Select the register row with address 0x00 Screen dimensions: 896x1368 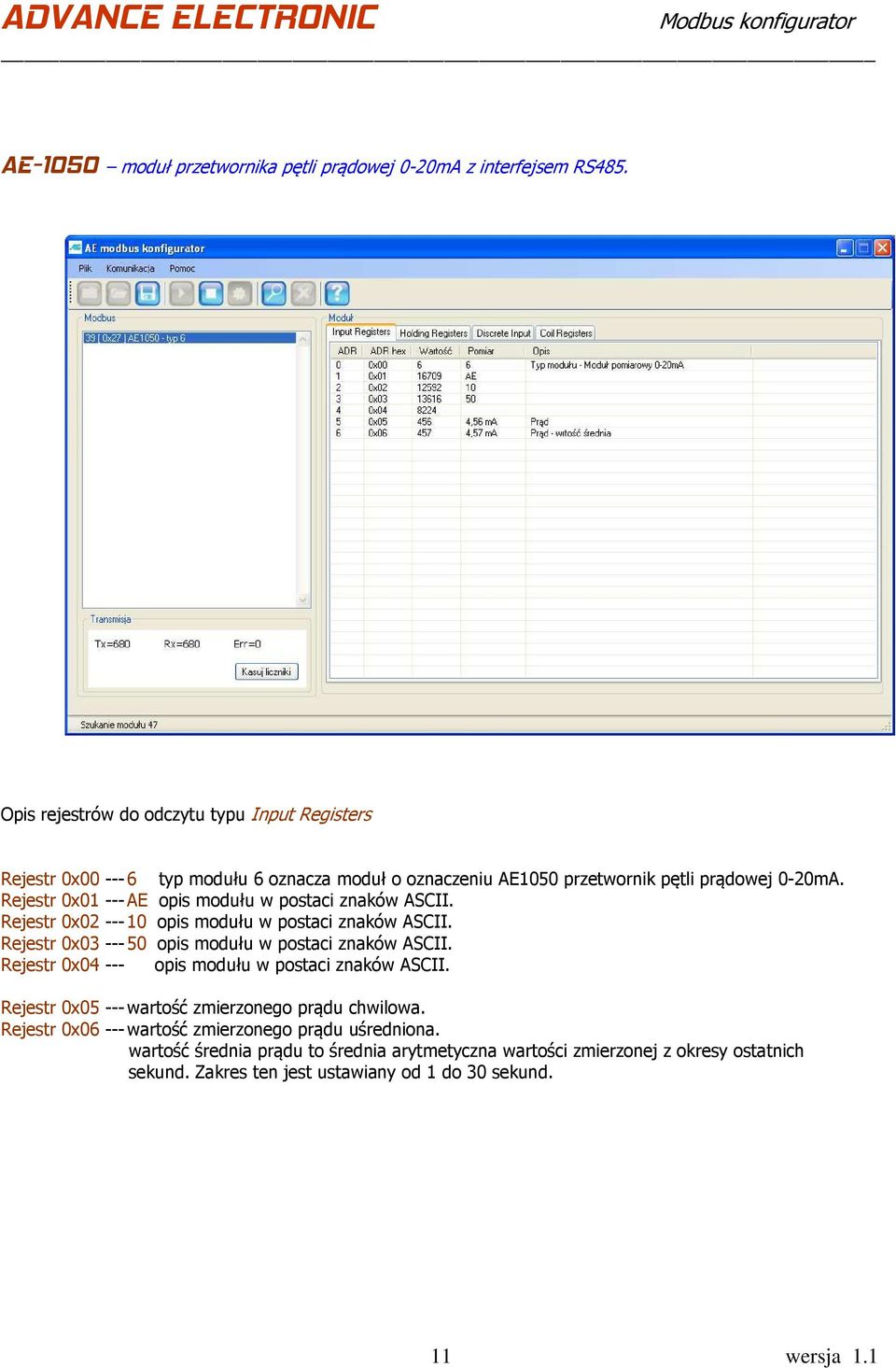604,365
